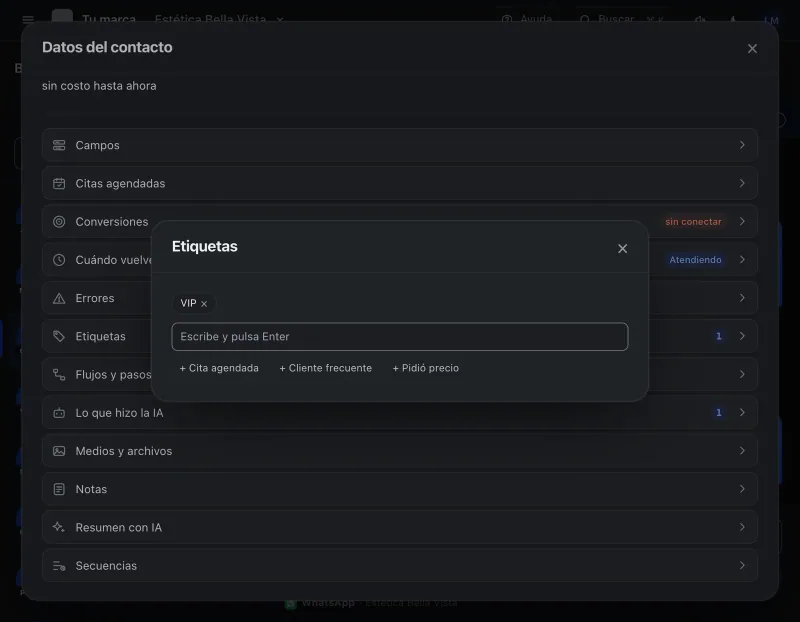
Task: Click the 'sin conectar' badge on Conversiones
Action: (693, 222)
